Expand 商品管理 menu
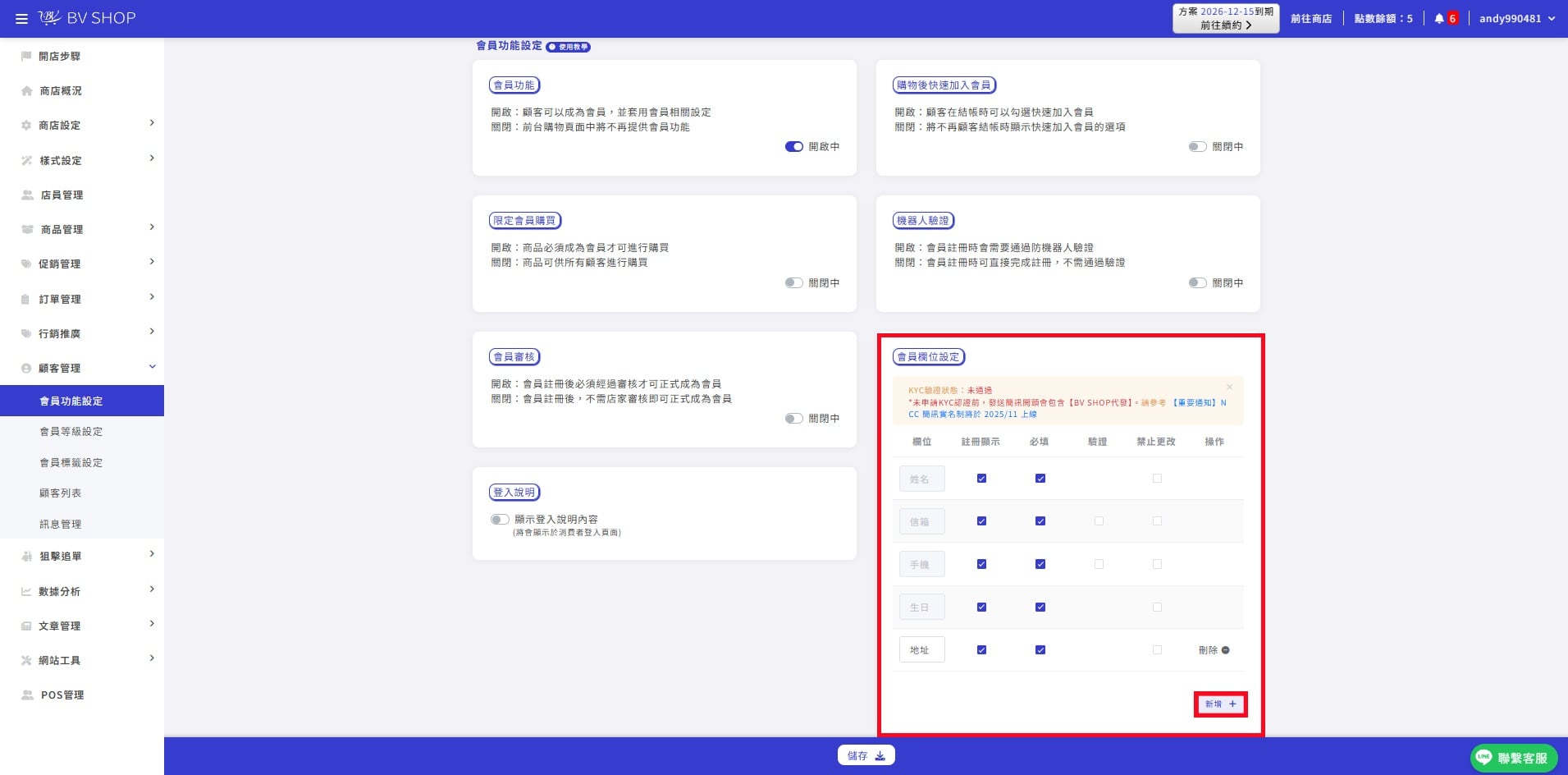 82,229
